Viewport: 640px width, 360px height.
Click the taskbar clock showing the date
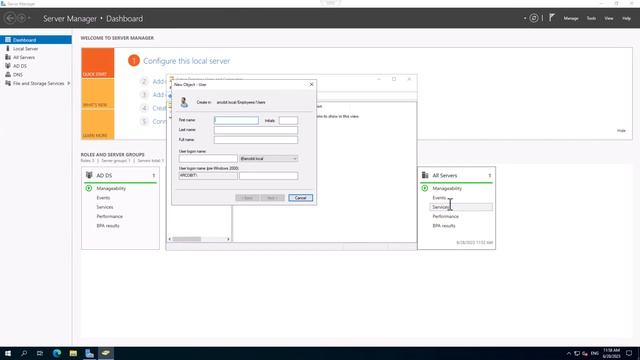click(x=611, y=353)
